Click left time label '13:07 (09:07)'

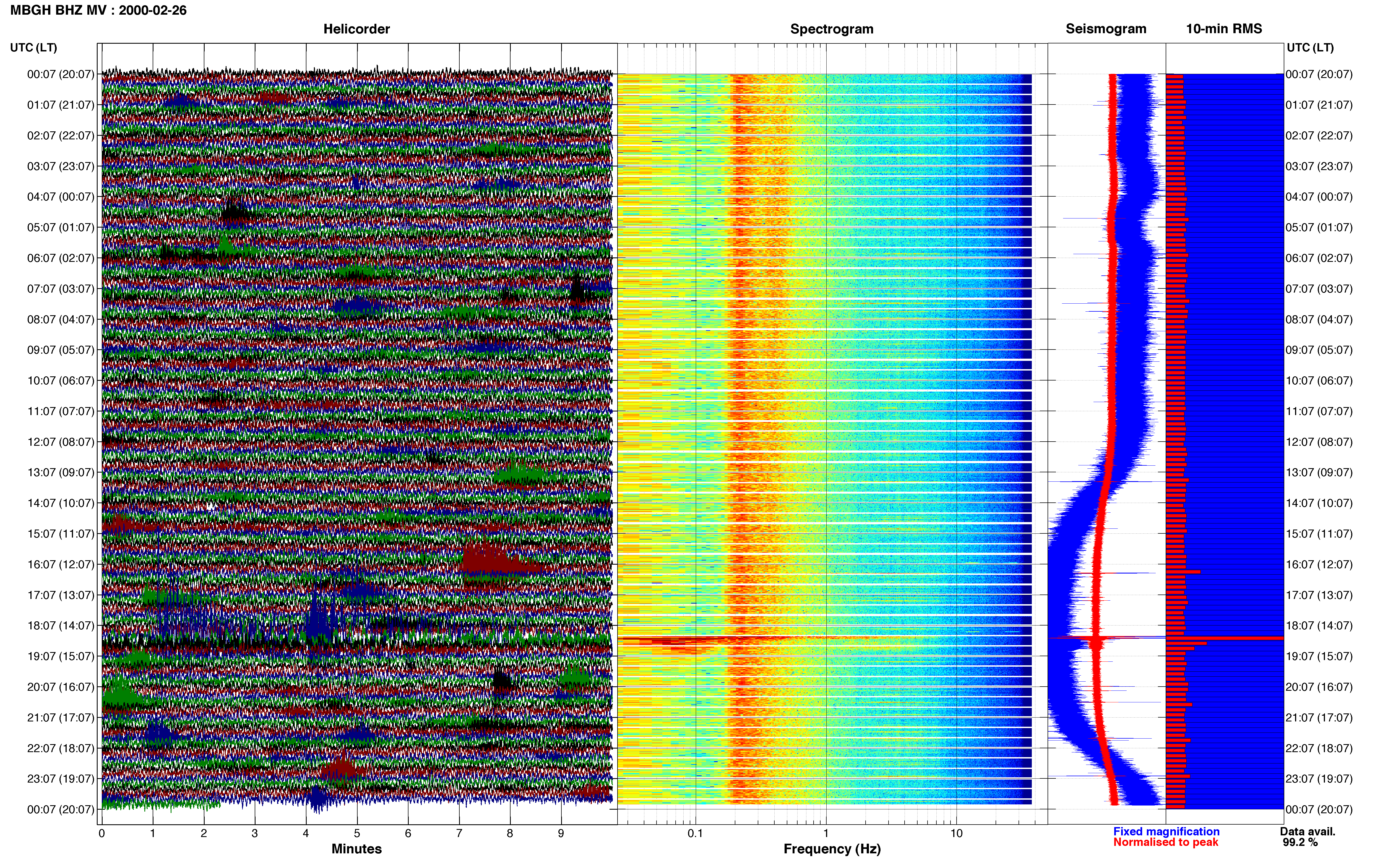pyautogui.click(x=60, y=473)
